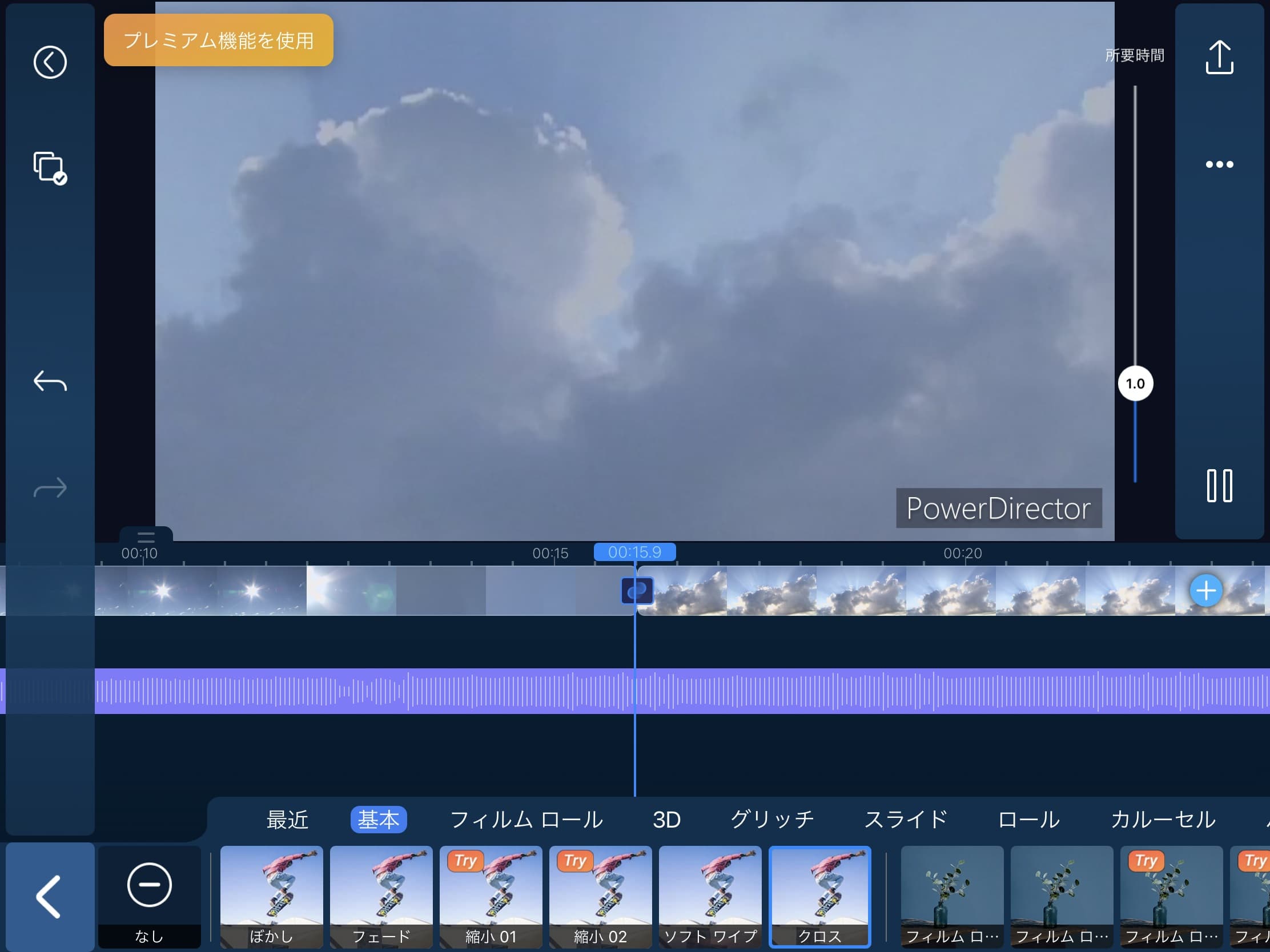This screenshot has width=1270, height=952.
Task: Select the なし no-transition option
Action: tap(149, 896)
